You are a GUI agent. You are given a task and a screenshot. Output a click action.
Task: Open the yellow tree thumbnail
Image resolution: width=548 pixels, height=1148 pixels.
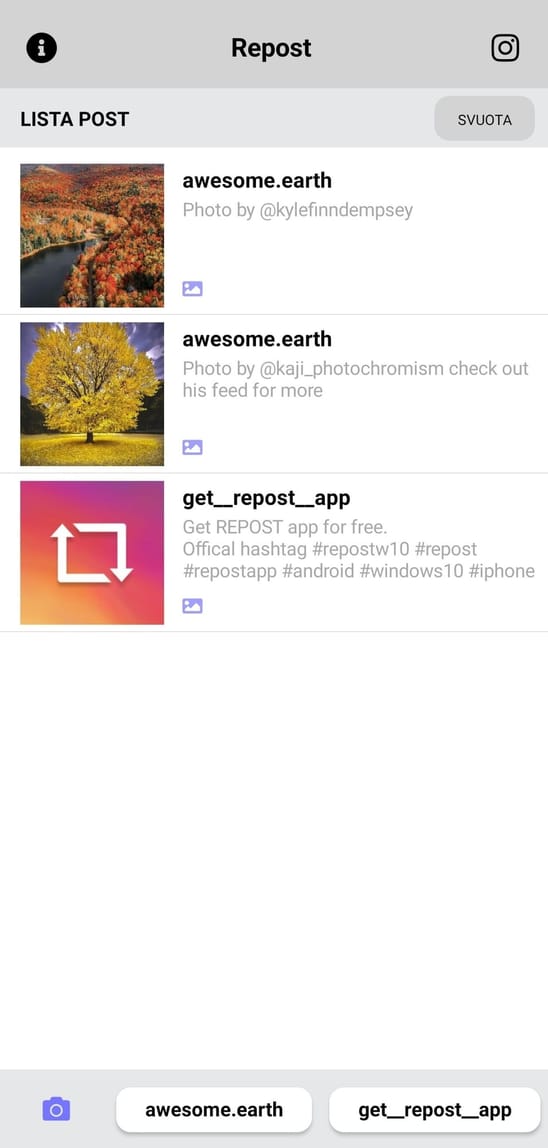(x=92, y=394)
